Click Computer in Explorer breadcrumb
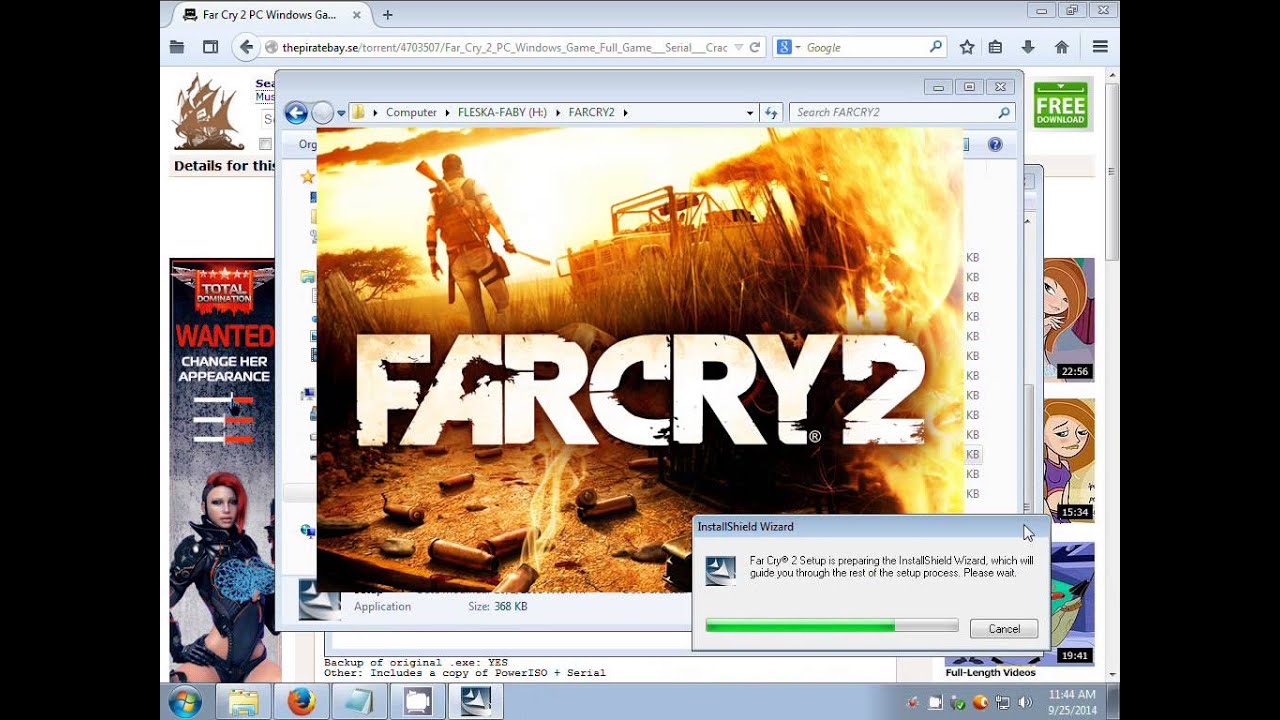 [411, 113]
